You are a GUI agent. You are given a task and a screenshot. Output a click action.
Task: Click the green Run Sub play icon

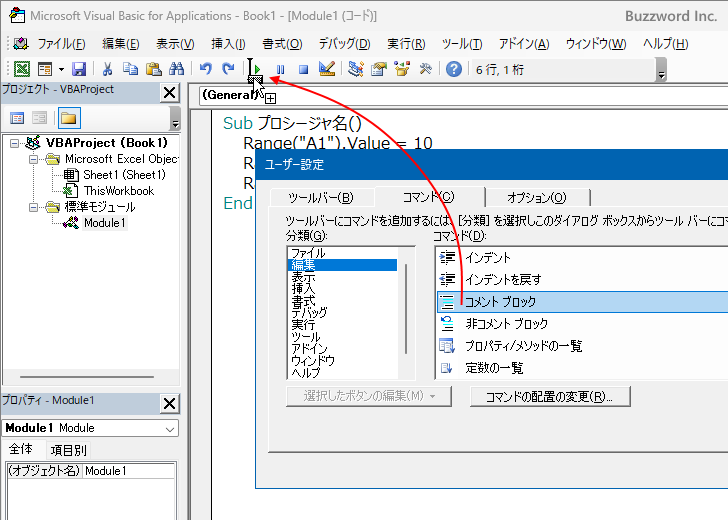pos(258,70)
